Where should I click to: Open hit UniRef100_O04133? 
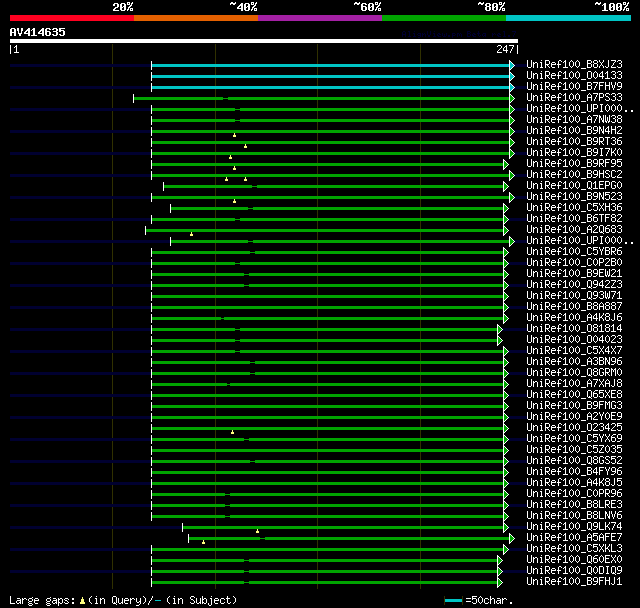[x=574, y=75]
